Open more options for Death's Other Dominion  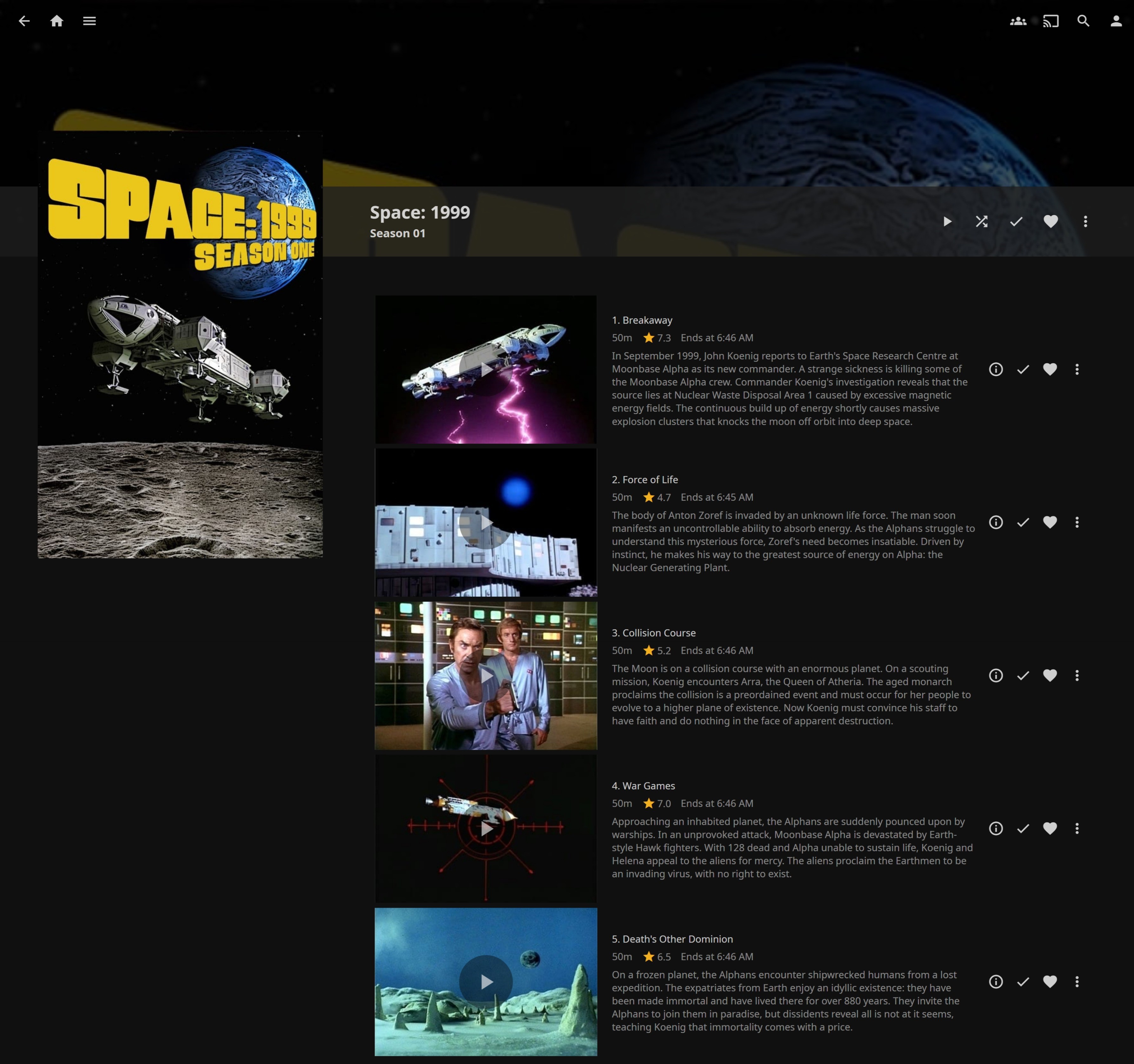point(1077,981)
